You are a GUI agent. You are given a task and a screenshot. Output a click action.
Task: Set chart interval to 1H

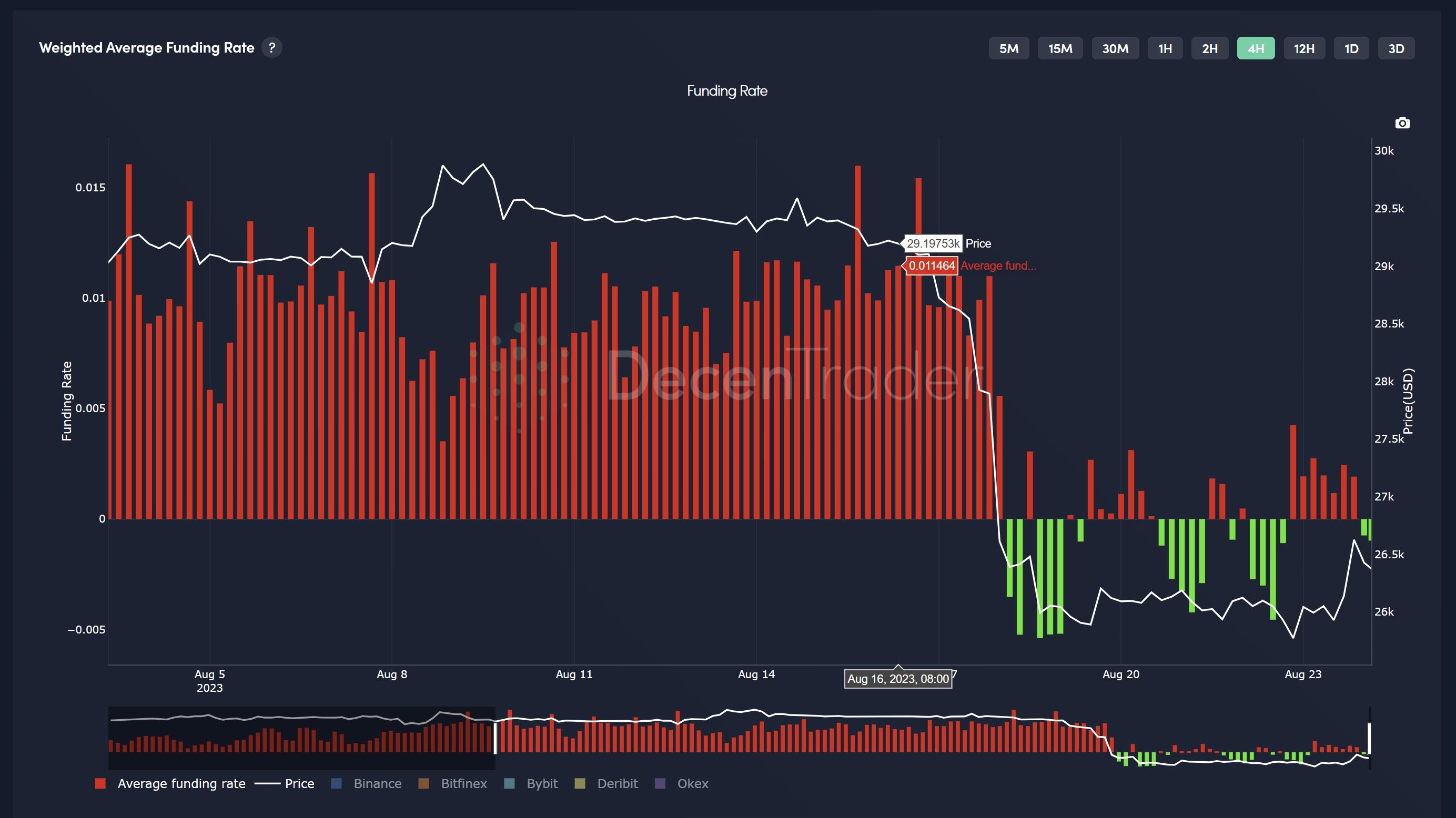click(1165, 48)
